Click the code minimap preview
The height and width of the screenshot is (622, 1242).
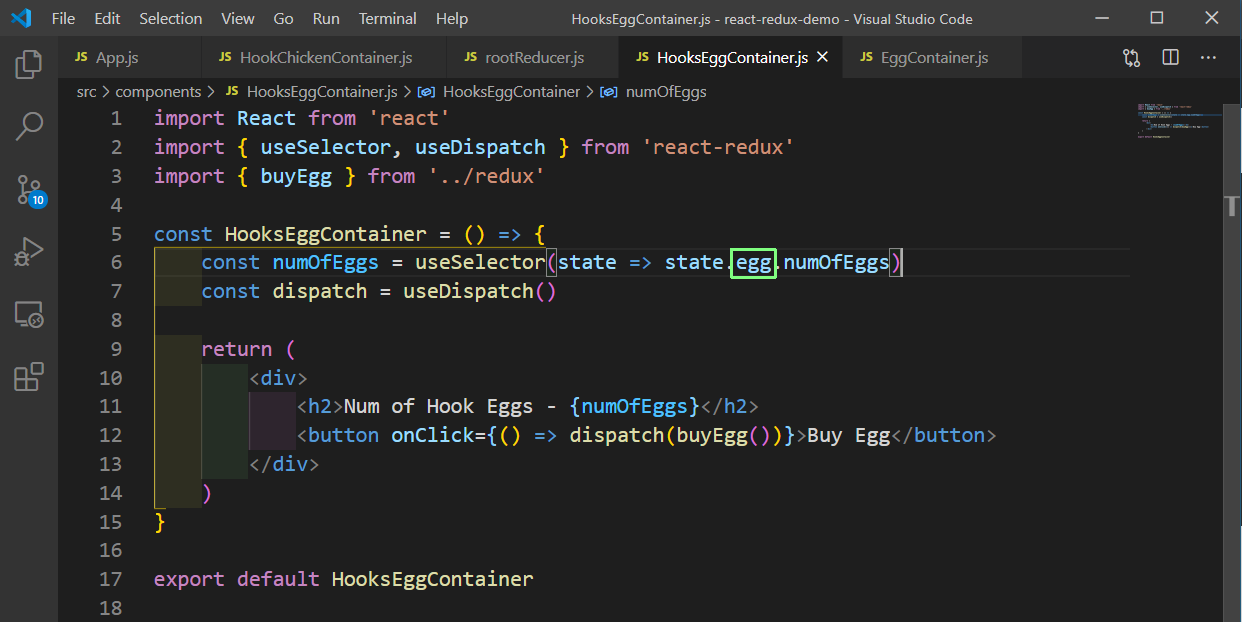(x=1178, y=120)
